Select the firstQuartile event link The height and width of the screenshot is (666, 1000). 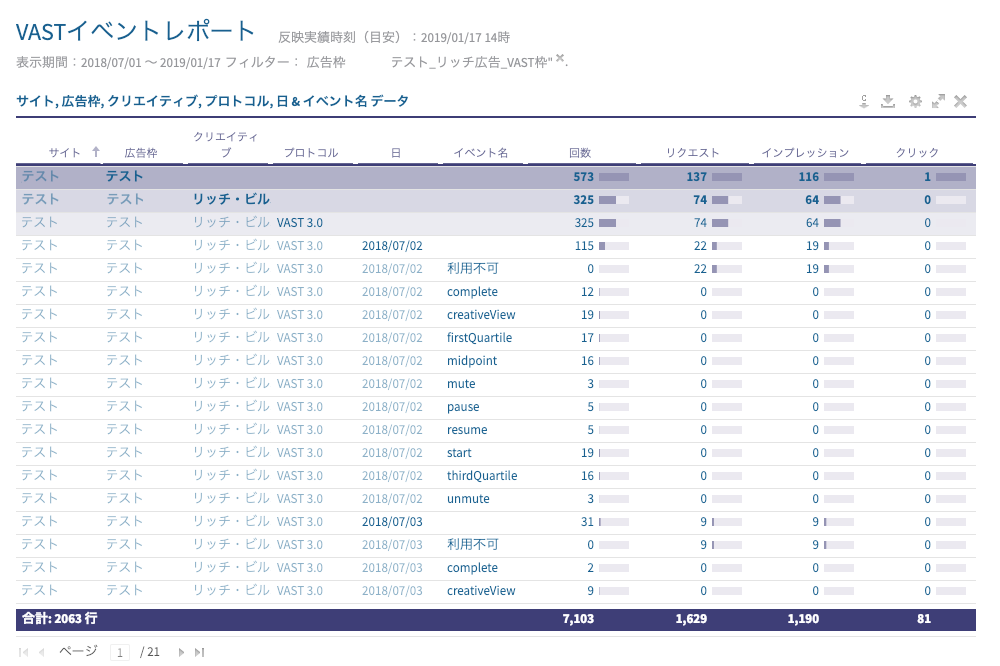pos(479,338)
